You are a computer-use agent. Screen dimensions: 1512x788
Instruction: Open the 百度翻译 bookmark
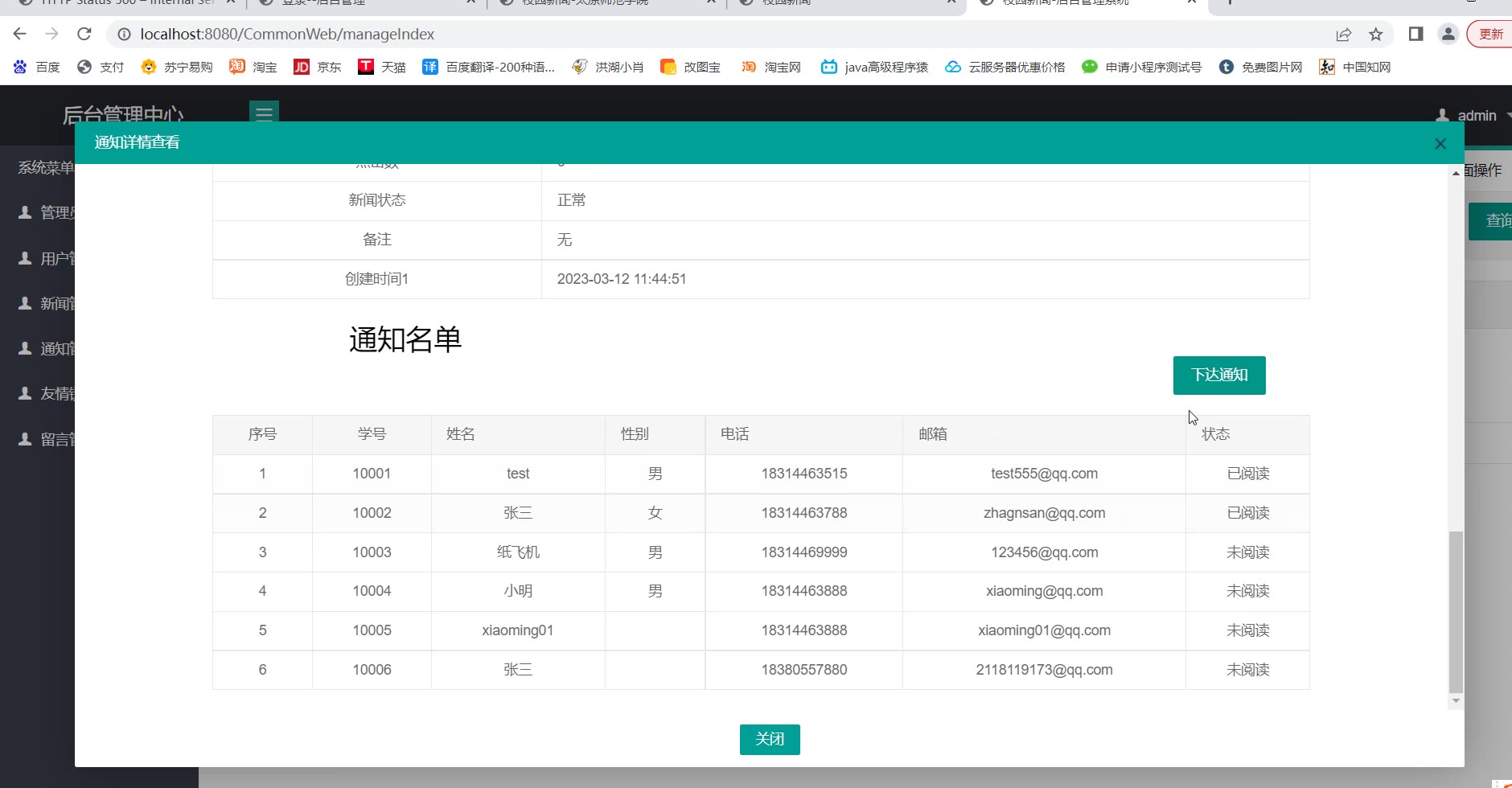(x=489, y=67)
